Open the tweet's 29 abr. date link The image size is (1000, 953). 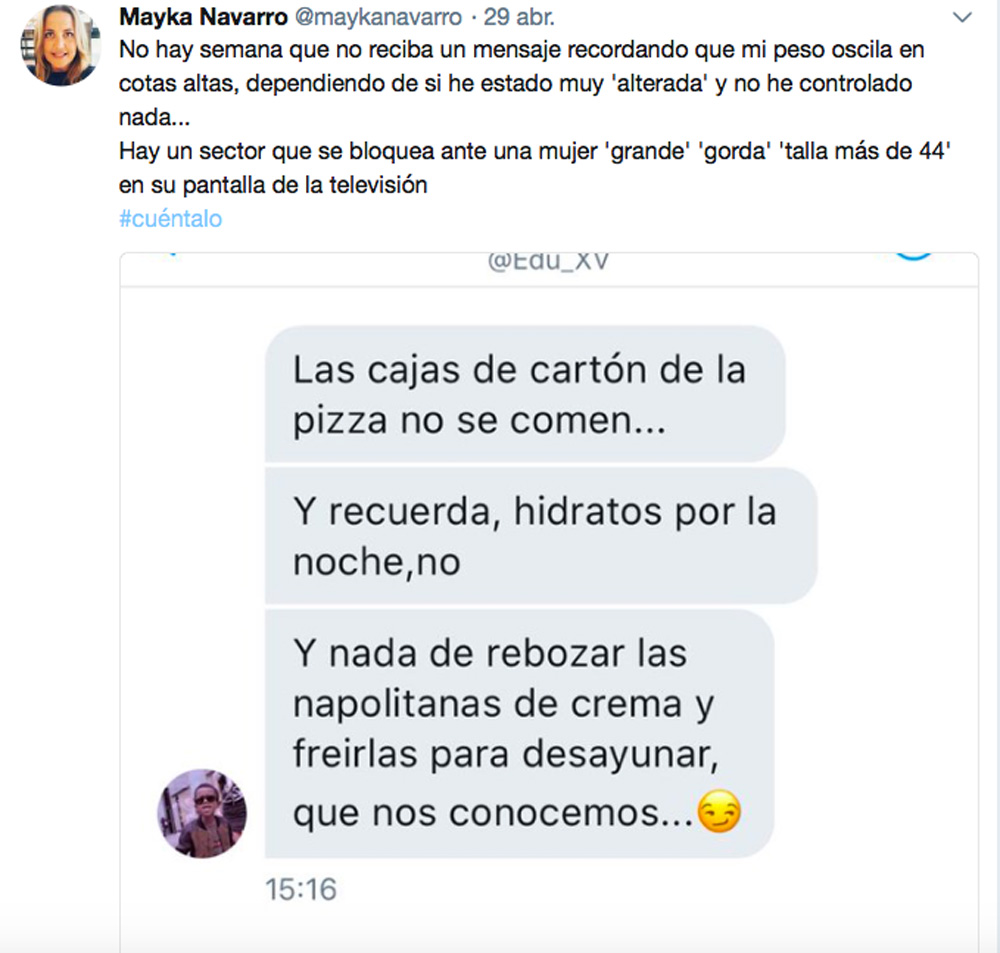(x=518, y=17)
